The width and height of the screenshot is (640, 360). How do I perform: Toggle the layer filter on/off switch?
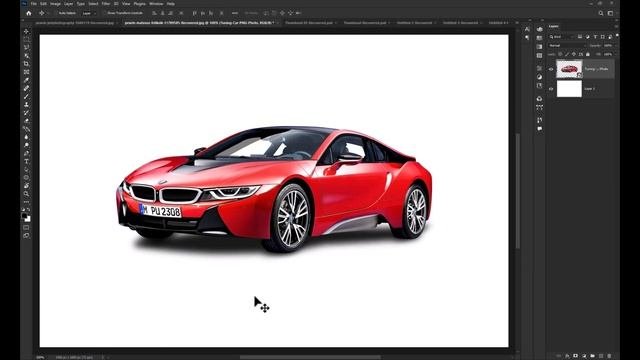[x=617, y=36]
